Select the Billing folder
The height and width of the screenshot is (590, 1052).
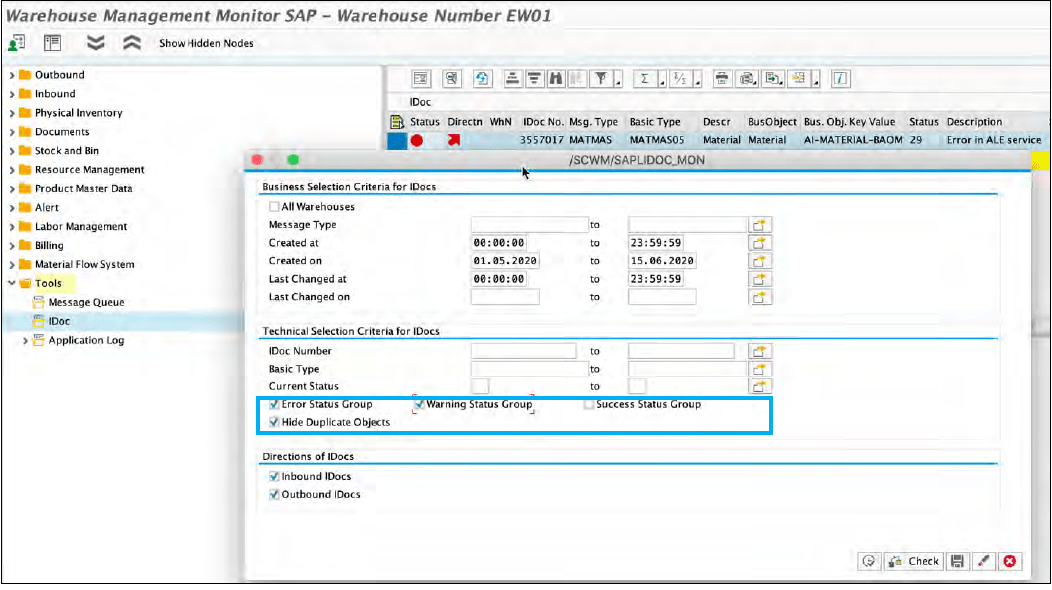(49, 246)
